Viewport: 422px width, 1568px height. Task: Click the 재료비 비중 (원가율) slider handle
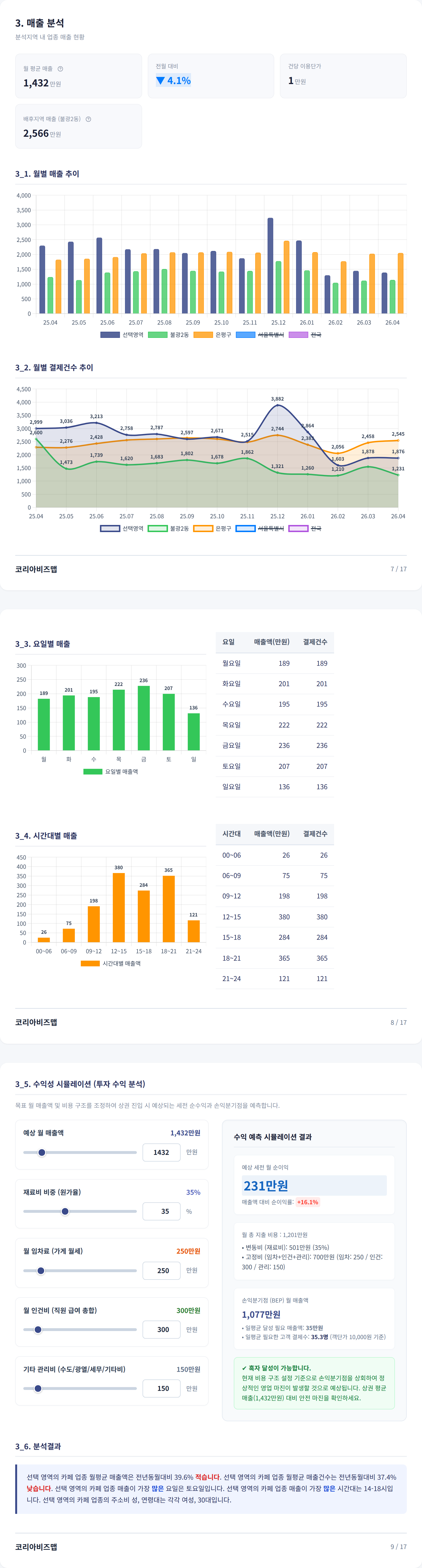tap(65, 1211)
